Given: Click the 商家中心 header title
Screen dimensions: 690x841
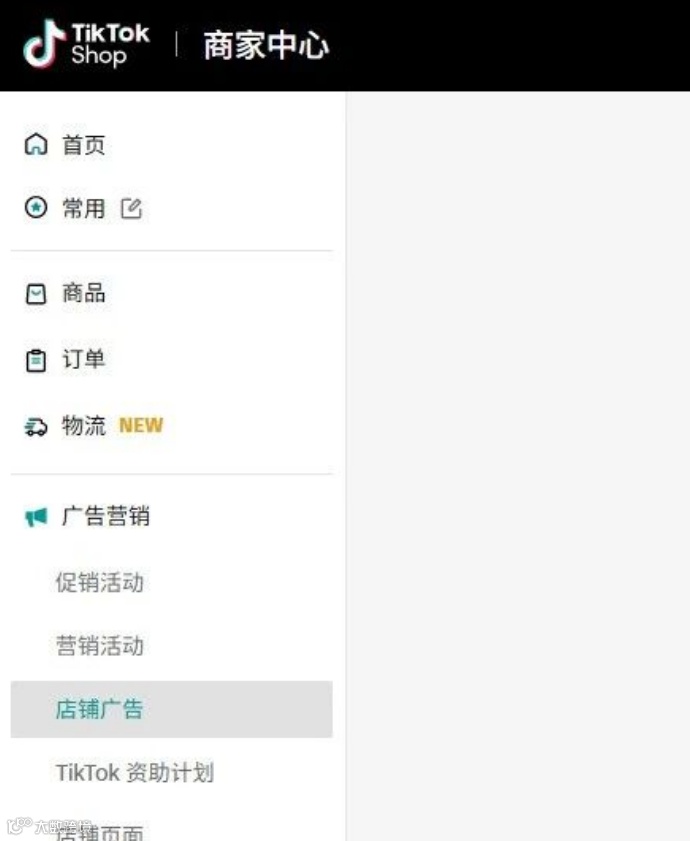Looking at the screenshot, I should pyautogui.click(x=266, y=46).
